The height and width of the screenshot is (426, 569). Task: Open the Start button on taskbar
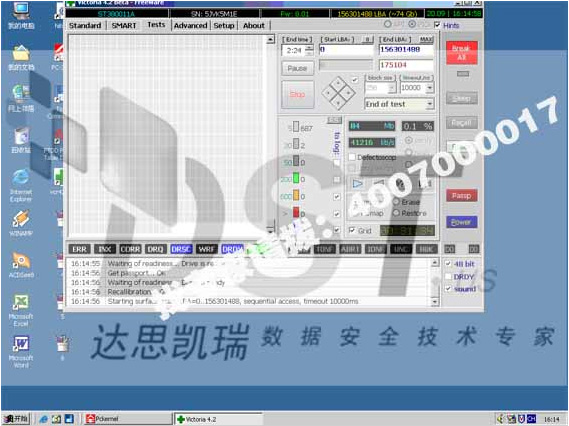coord(17,419)
